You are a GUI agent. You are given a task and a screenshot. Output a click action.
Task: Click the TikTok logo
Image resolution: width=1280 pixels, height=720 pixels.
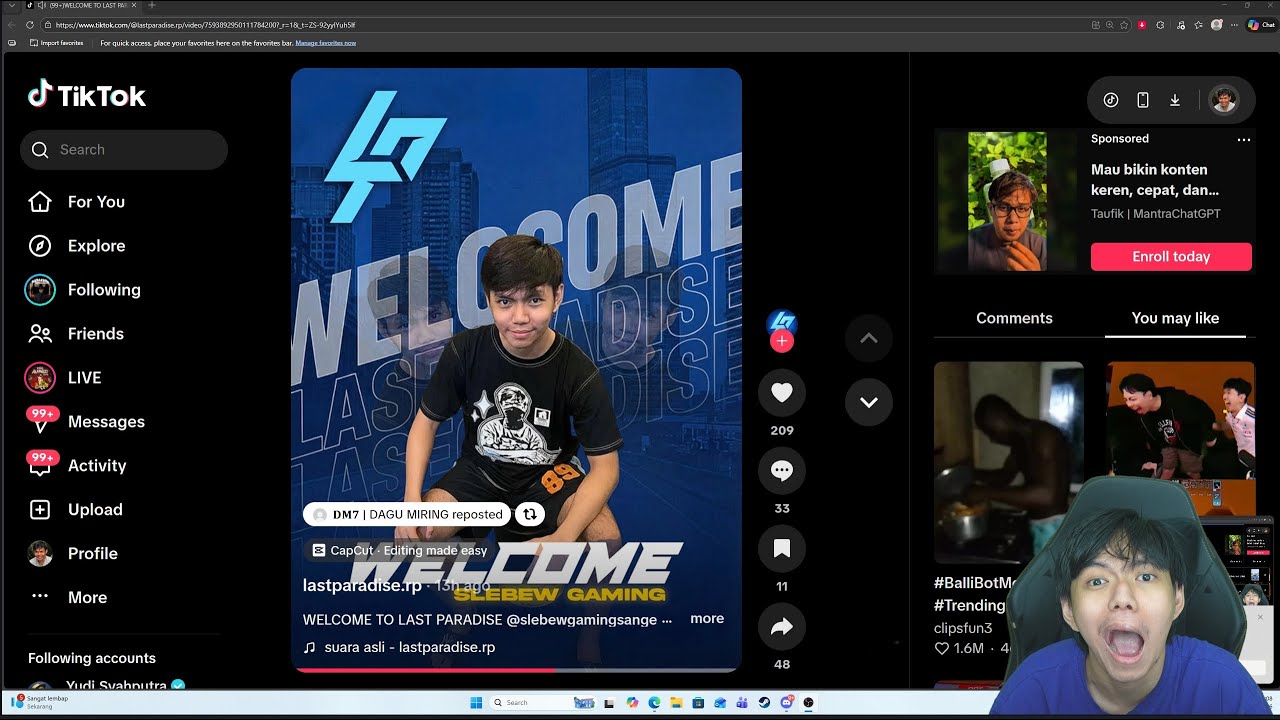click(x=87, y=95)
